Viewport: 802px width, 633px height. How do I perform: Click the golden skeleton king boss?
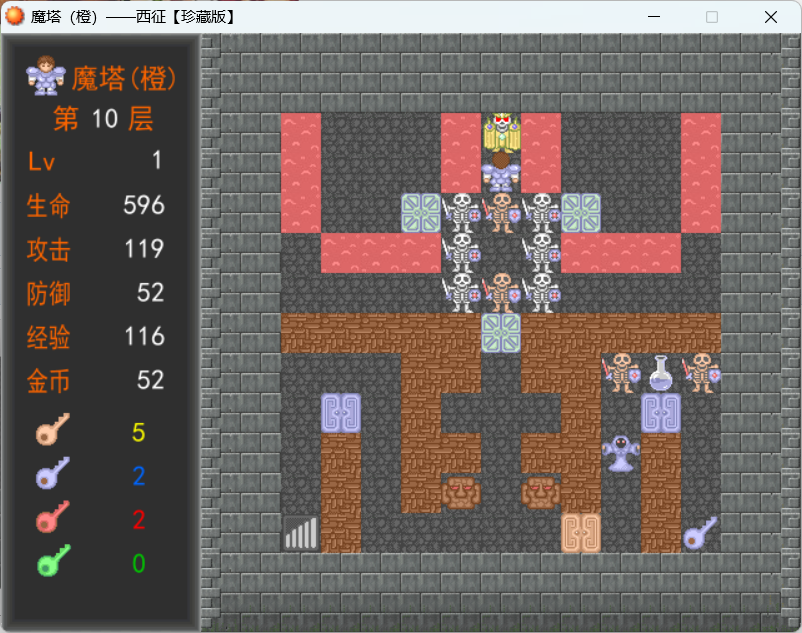501,133
